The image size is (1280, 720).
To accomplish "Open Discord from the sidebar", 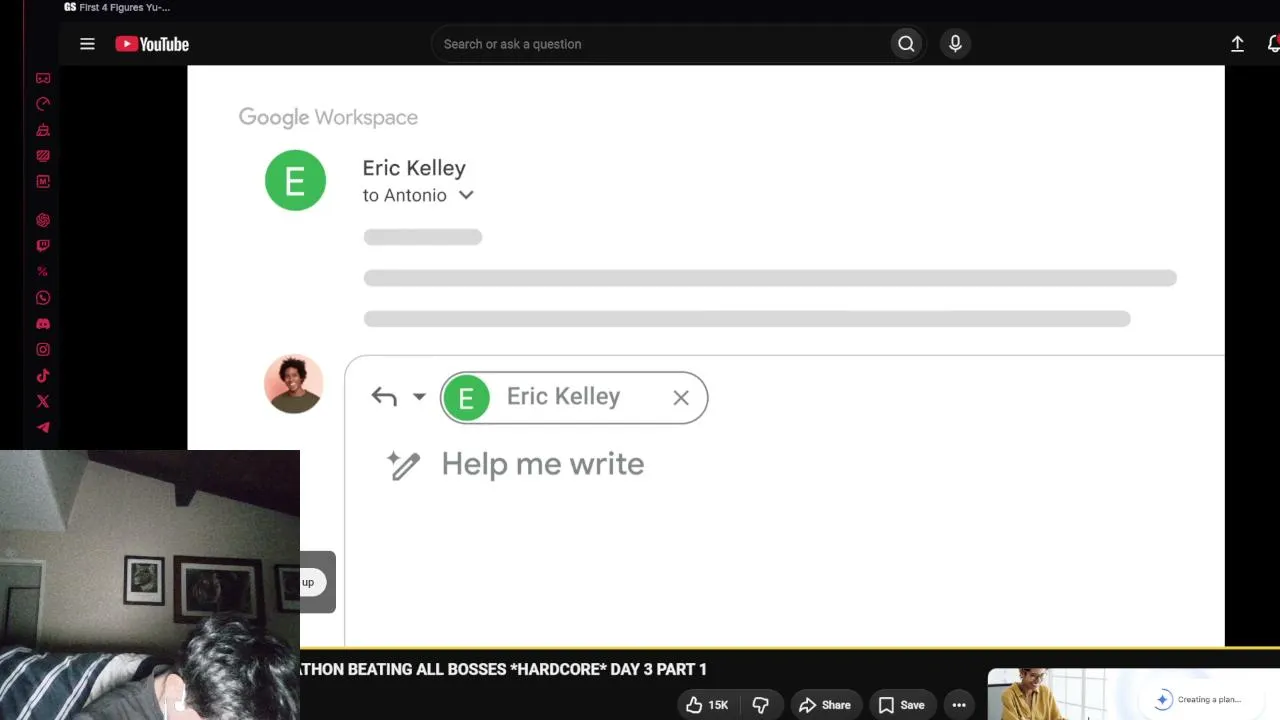I will click(x=43, y=324).
